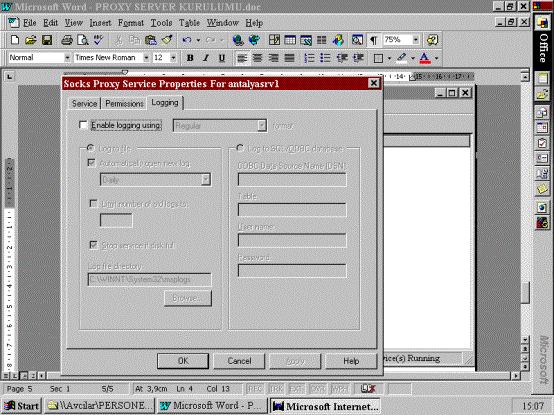Align text right
This screenshot has width=554, height=415.
[273, 58]
